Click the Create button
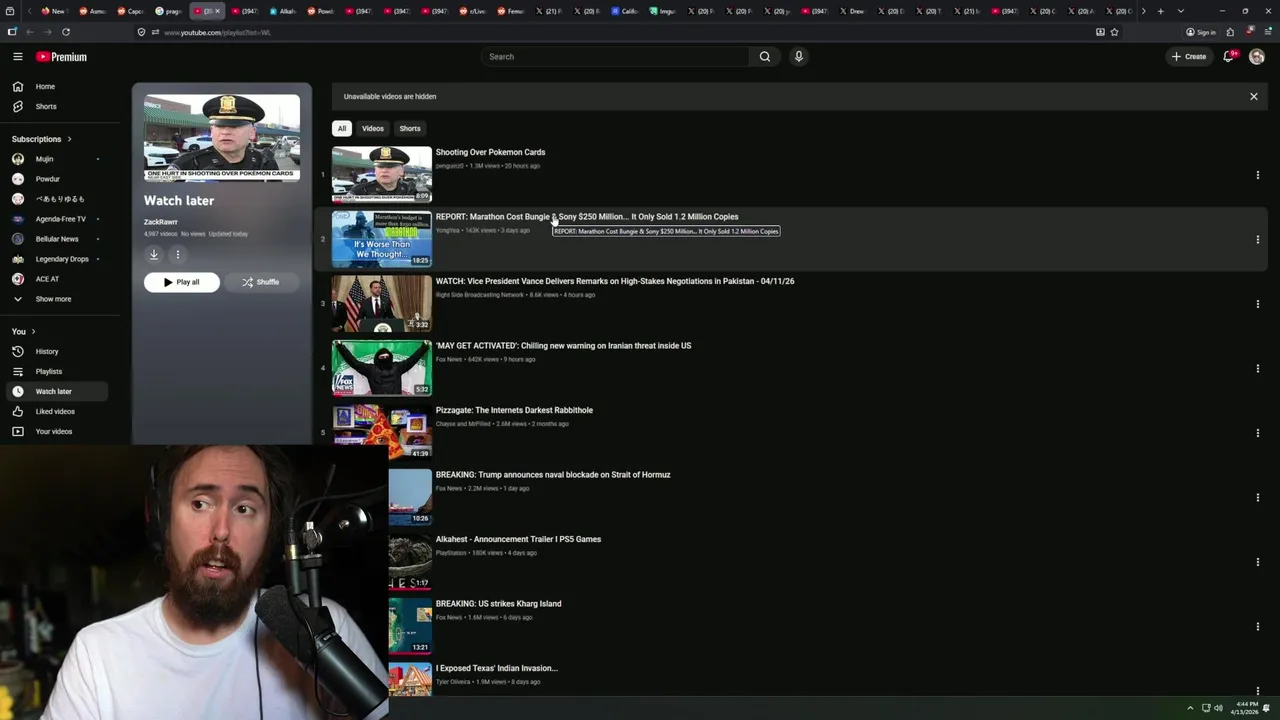The height and width of the screenshot is (720, 1280). pos(1189,57)
